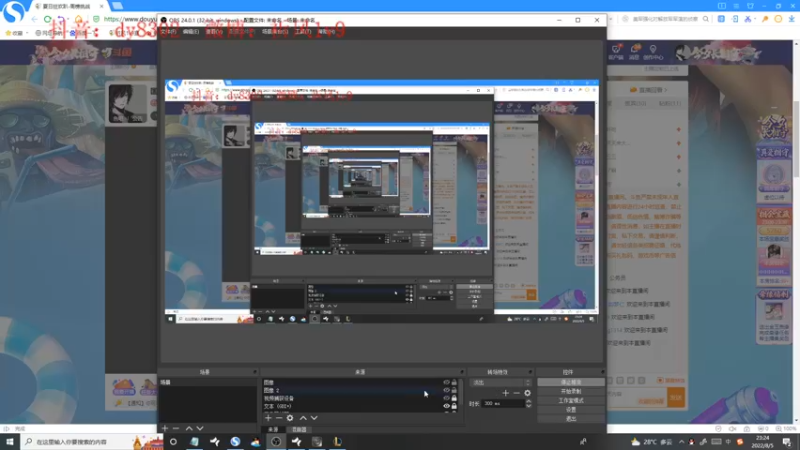
Task: Pop out the Scenes dock panel icon
Action: [x=255, y=372]
